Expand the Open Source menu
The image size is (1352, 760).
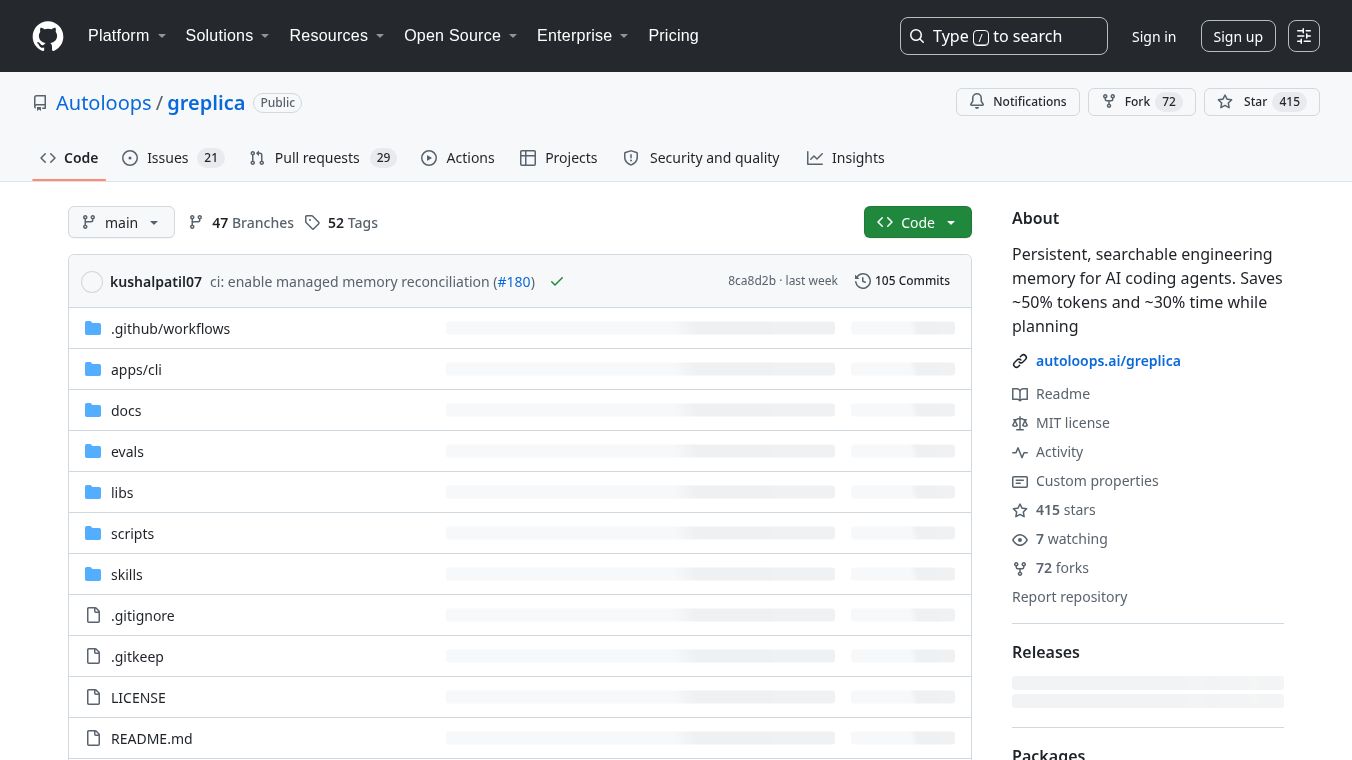[x=461, y=35]
